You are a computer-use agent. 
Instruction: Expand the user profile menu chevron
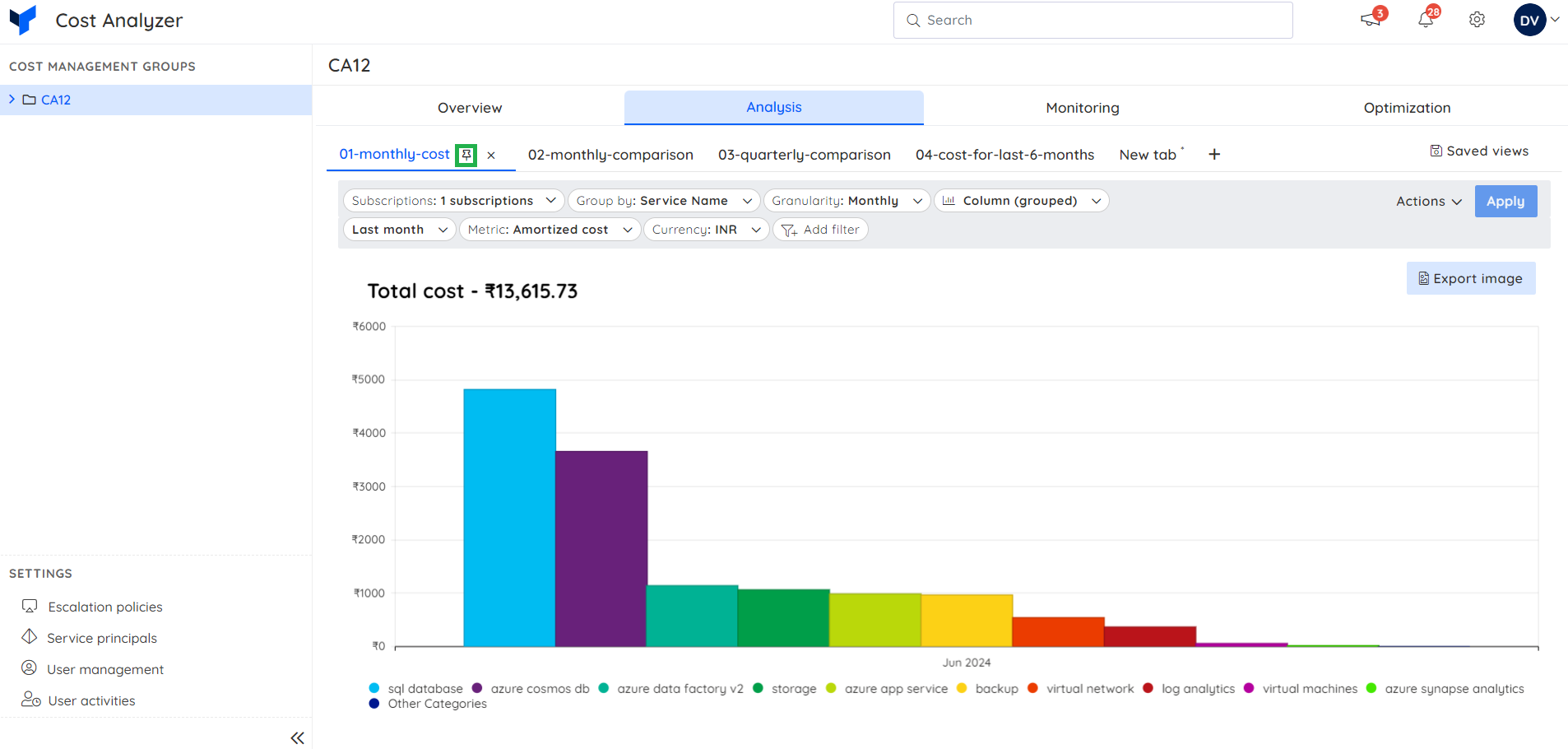coord(1556,20)
